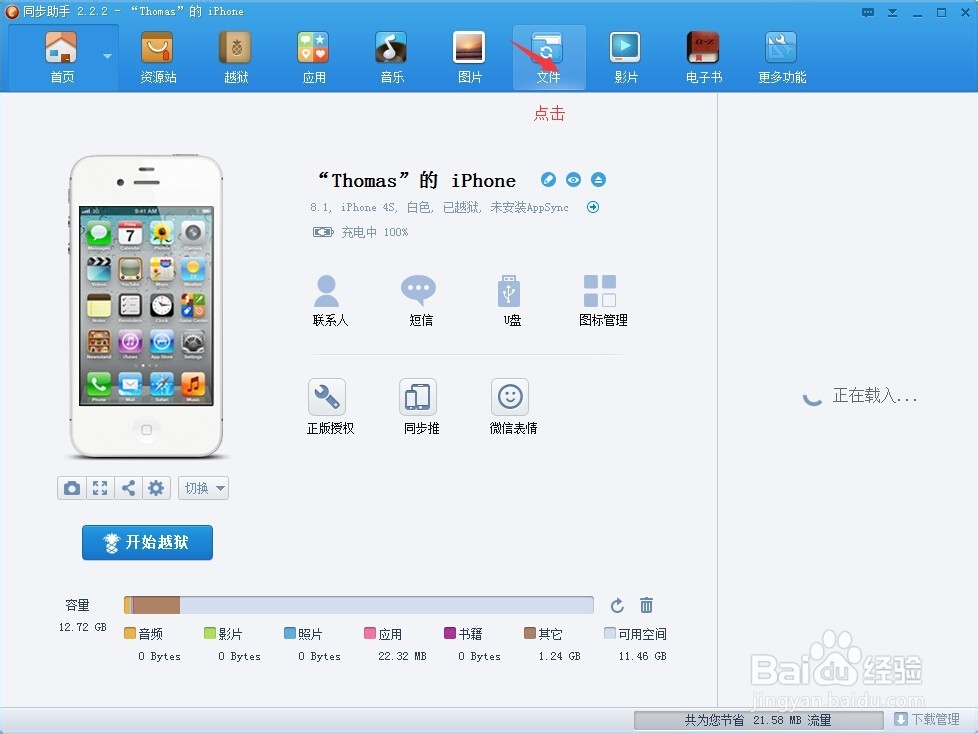Select the 越狱 jailbreak tab icon
Viewport: 978px width, 734px height.
coord(234,56)
